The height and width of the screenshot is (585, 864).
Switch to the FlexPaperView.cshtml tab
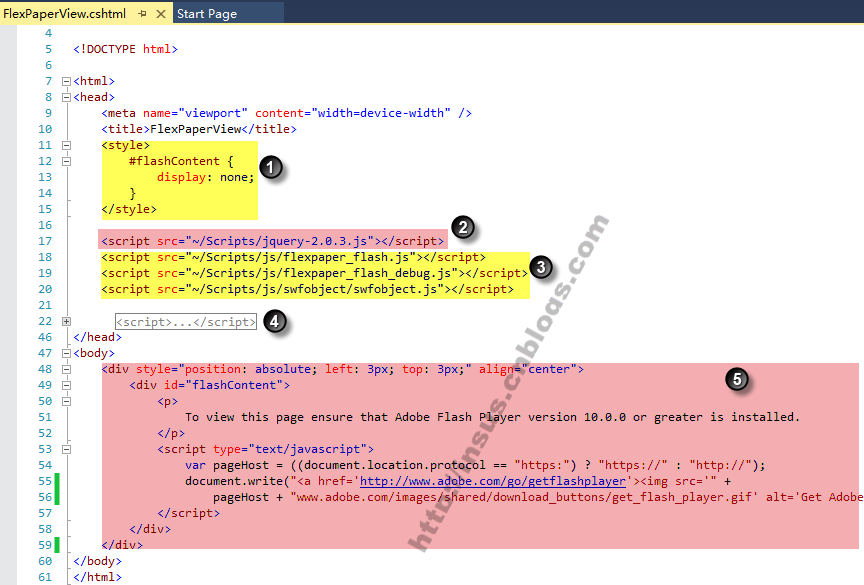64,14
